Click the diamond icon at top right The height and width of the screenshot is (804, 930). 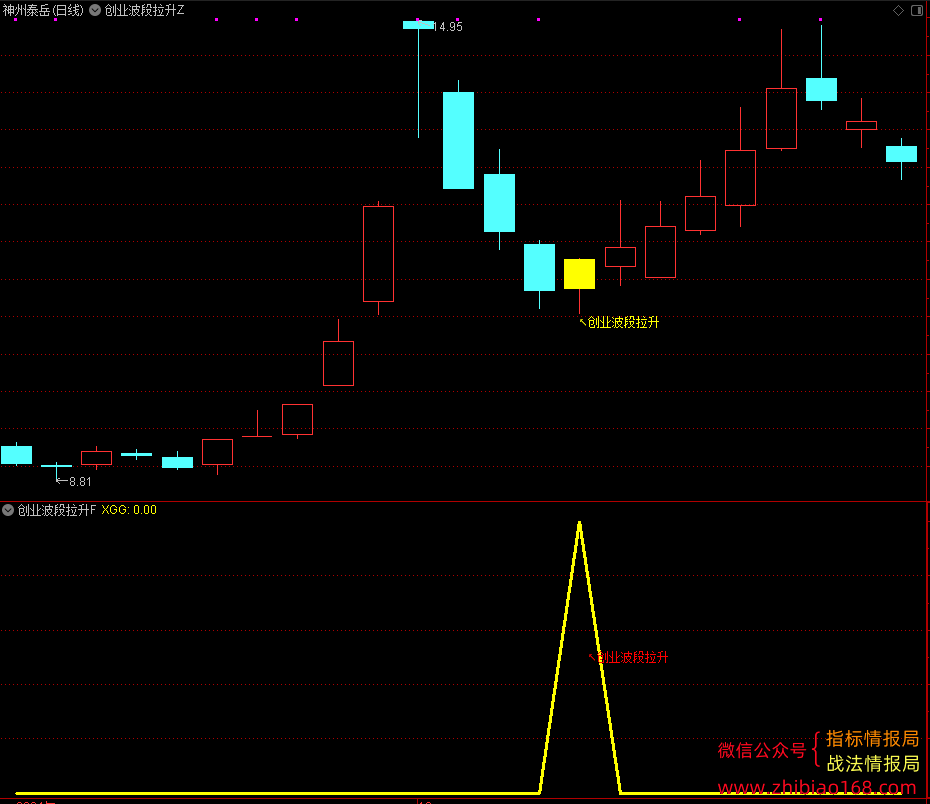[x=899, y=10]
